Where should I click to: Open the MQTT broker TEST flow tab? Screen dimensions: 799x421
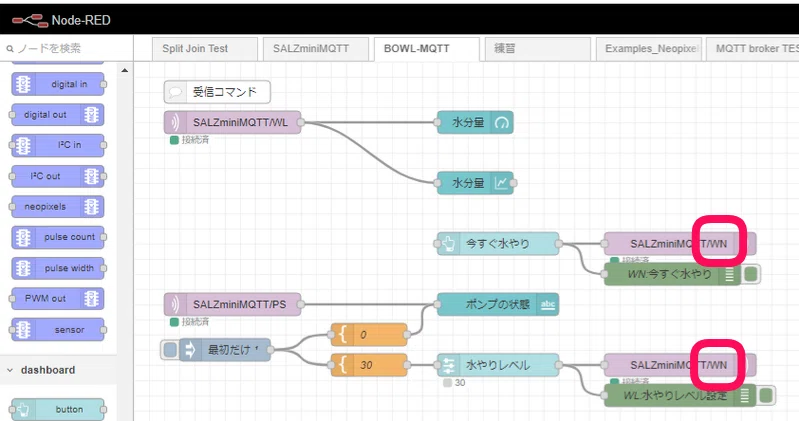(753, 49)
